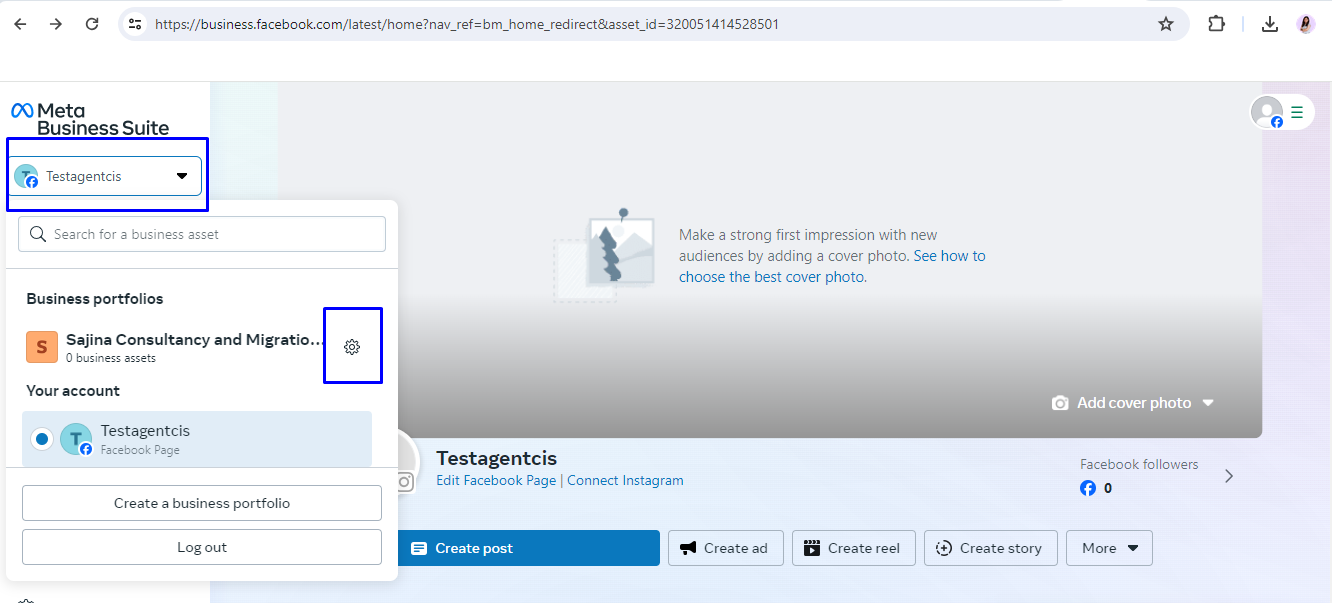Click the Your account heading
This screenshot has height=603, width=1332.
tap(73, 391)
